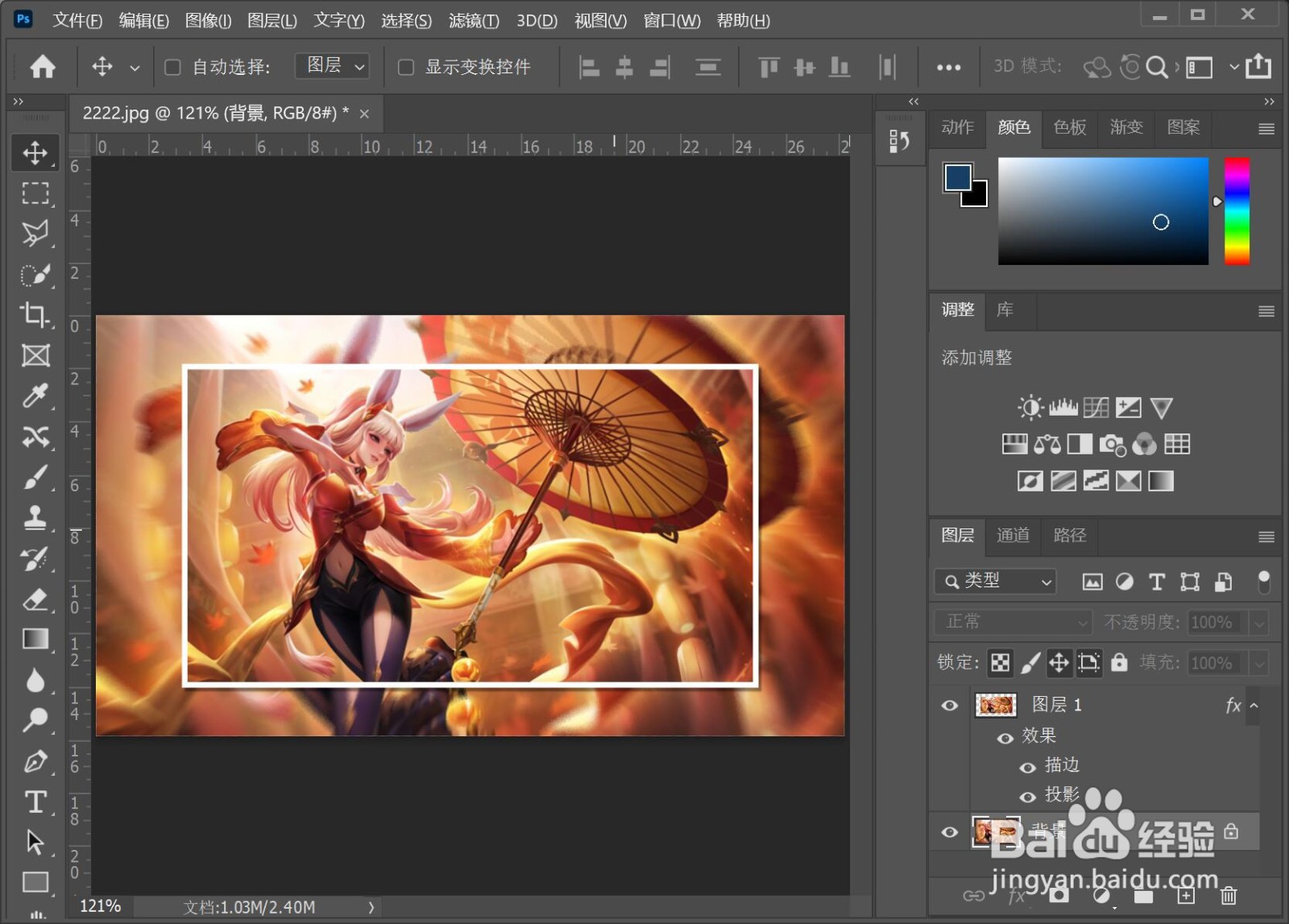Viewport: 1289px width, 924px height.
Task: Select the Crop tool
Action: pos(35,315)
